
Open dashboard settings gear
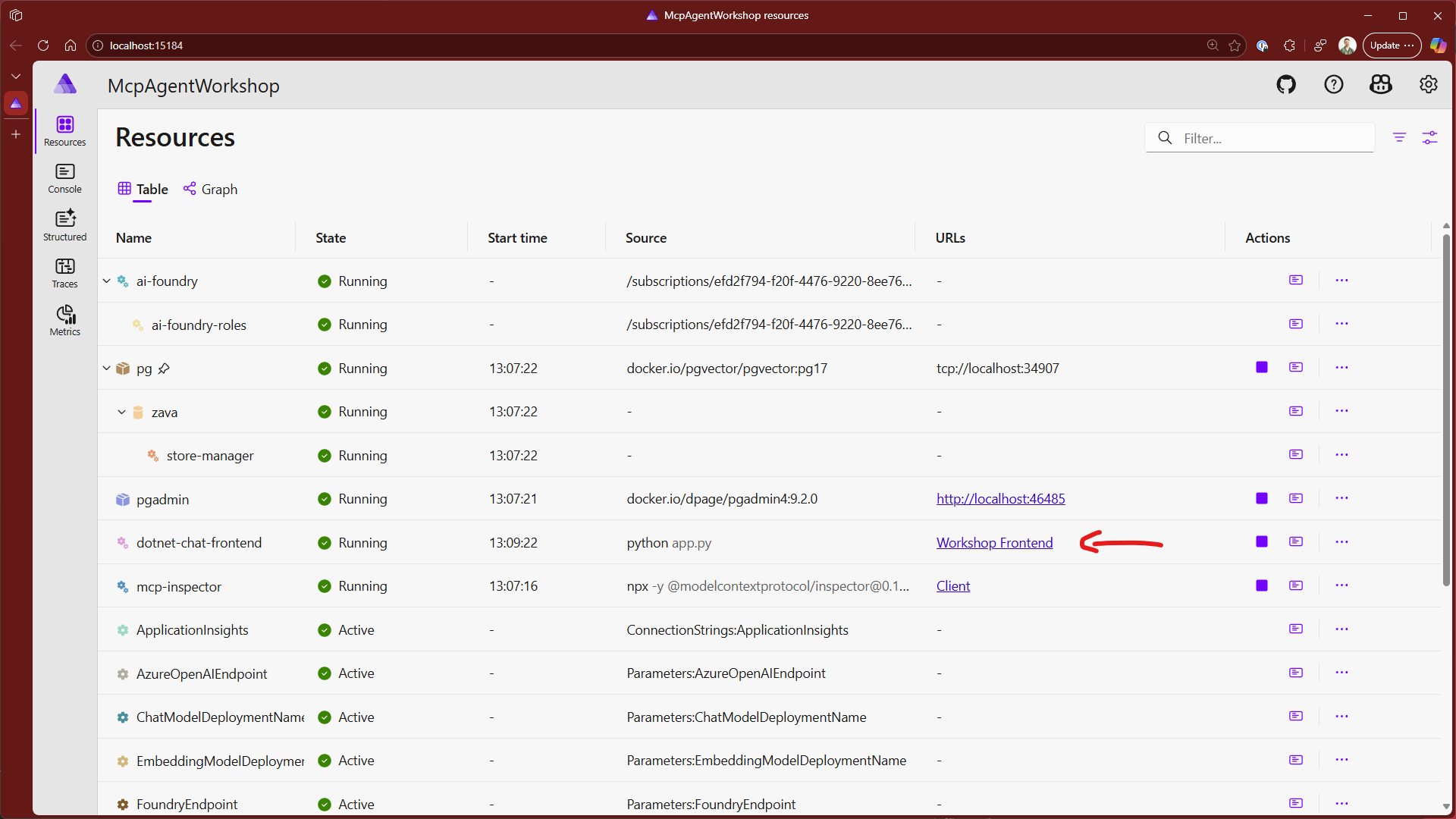(x=1428, y=85)
